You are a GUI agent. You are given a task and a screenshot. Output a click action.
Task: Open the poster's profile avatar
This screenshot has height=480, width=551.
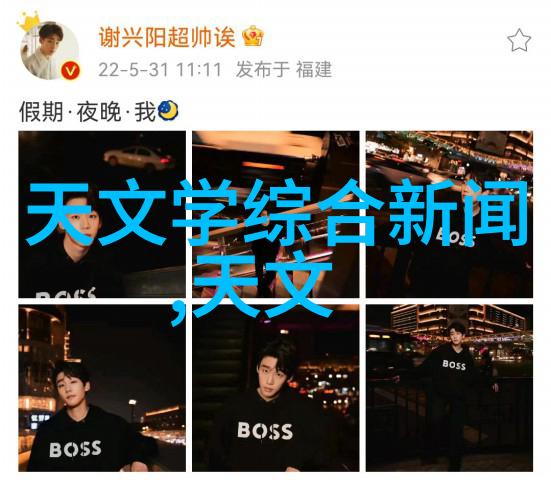[x=50, y=50]
